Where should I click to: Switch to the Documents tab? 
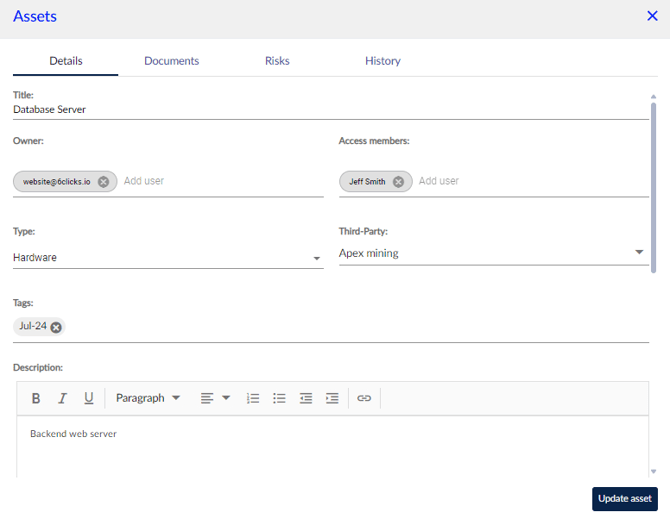(x=171, y=61)
